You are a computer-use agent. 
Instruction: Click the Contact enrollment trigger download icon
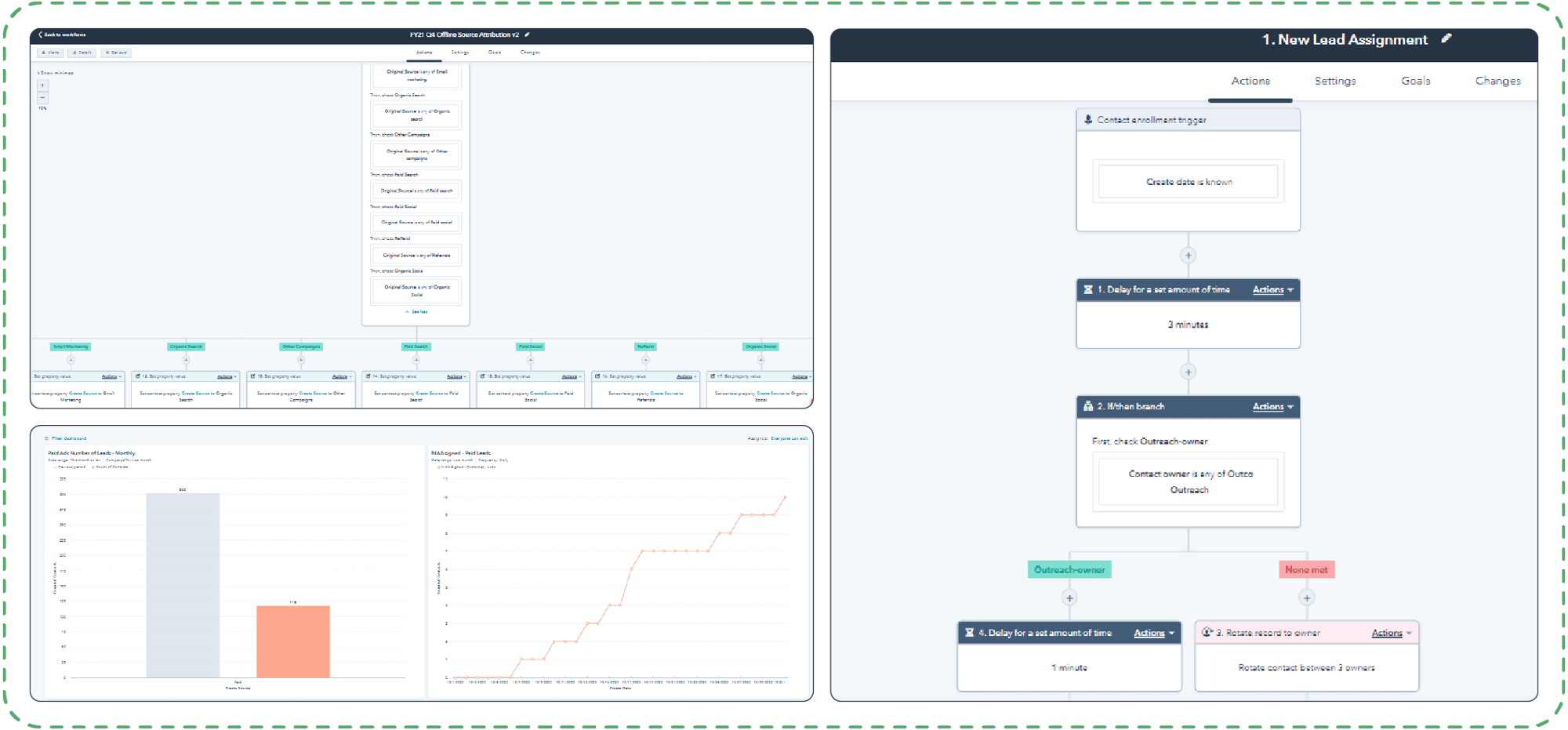click(x=1088, y=120)
